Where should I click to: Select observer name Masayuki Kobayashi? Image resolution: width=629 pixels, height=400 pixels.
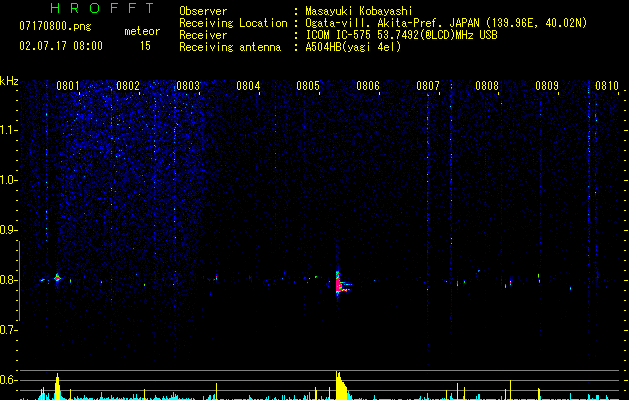tap(359, 11)
